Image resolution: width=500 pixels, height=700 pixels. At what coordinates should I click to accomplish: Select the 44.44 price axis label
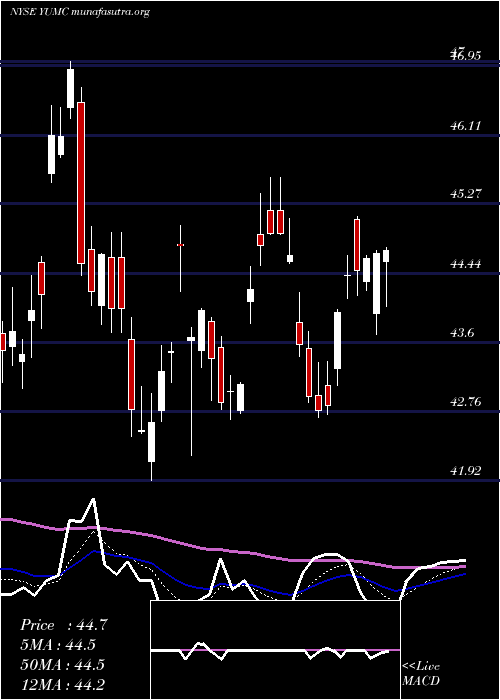466,264
